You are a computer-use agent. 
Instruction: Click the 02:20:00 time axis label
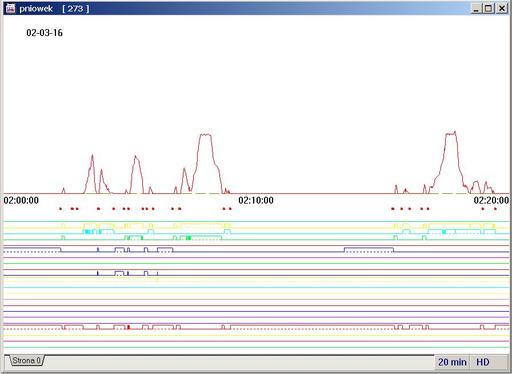(491, 200)
